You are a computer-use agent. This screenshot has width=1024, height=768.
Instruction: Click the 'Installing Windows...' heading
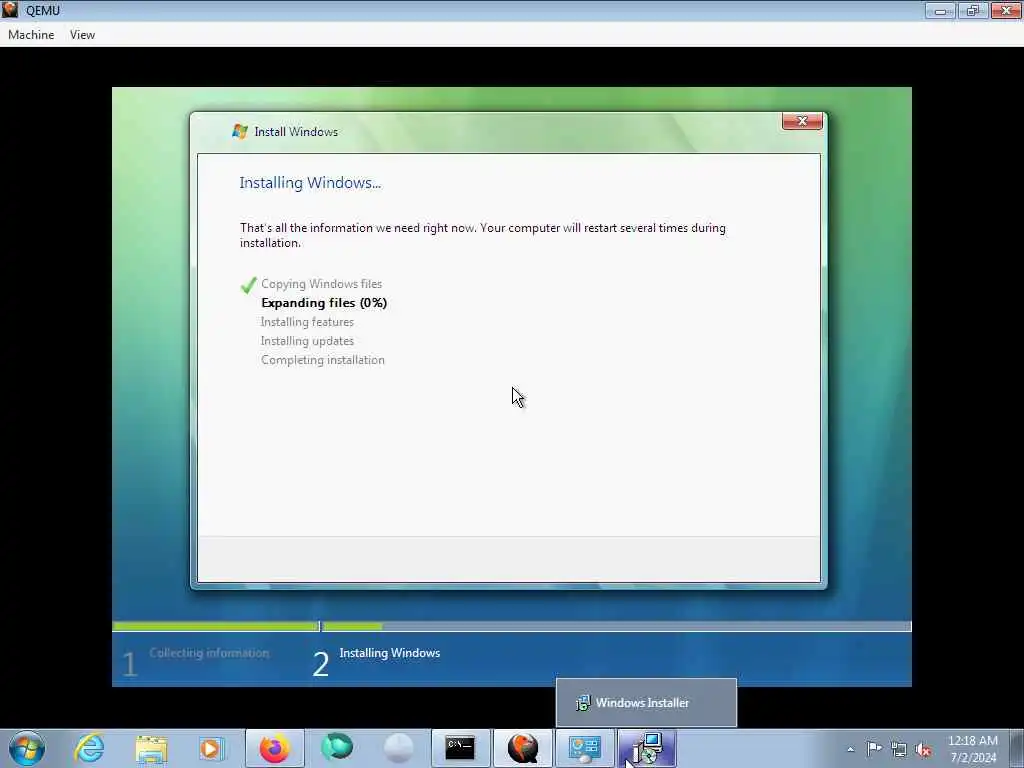310,183
